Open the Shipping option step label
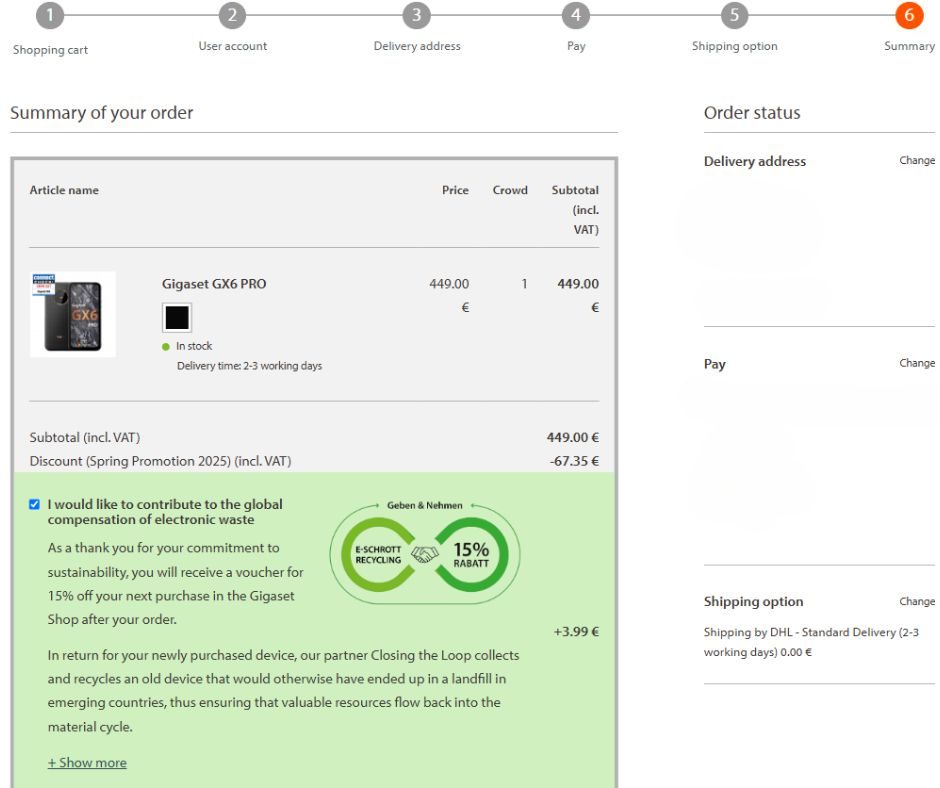940x788 pixels. tap(734, 47)
